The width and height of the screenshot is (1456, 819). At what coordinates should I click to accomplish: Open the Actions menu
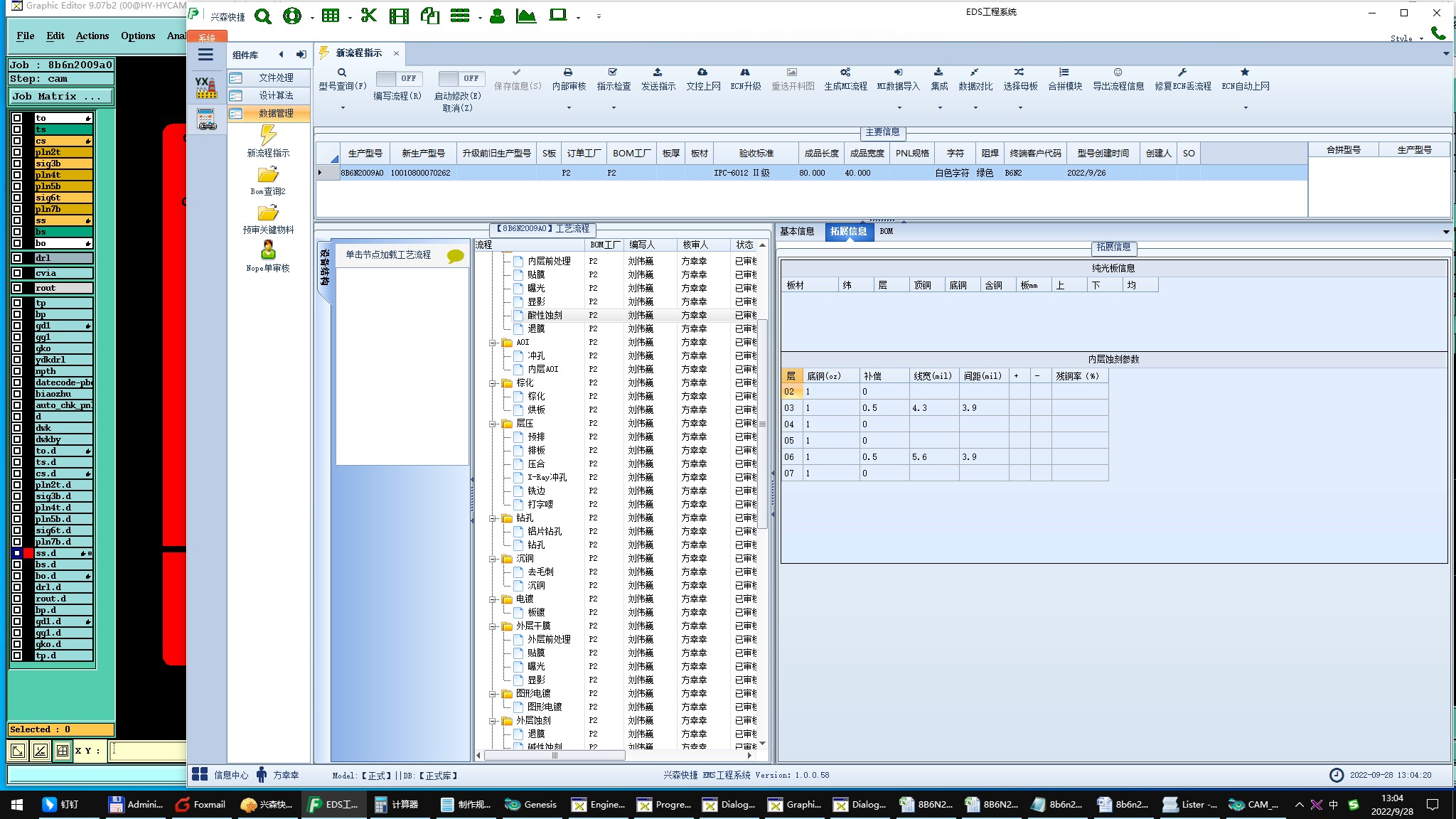tap(92, 36)
